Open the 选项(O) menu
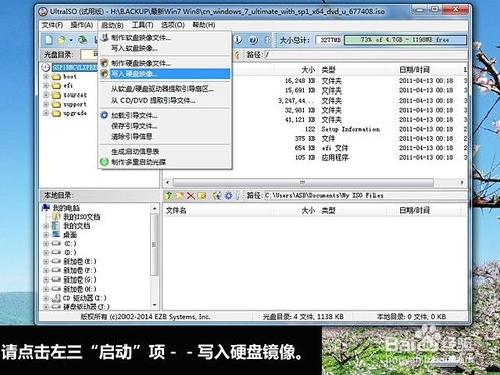The height and width of the screenshot is (375, 500). pyautogui.click(x=173, y=25)
